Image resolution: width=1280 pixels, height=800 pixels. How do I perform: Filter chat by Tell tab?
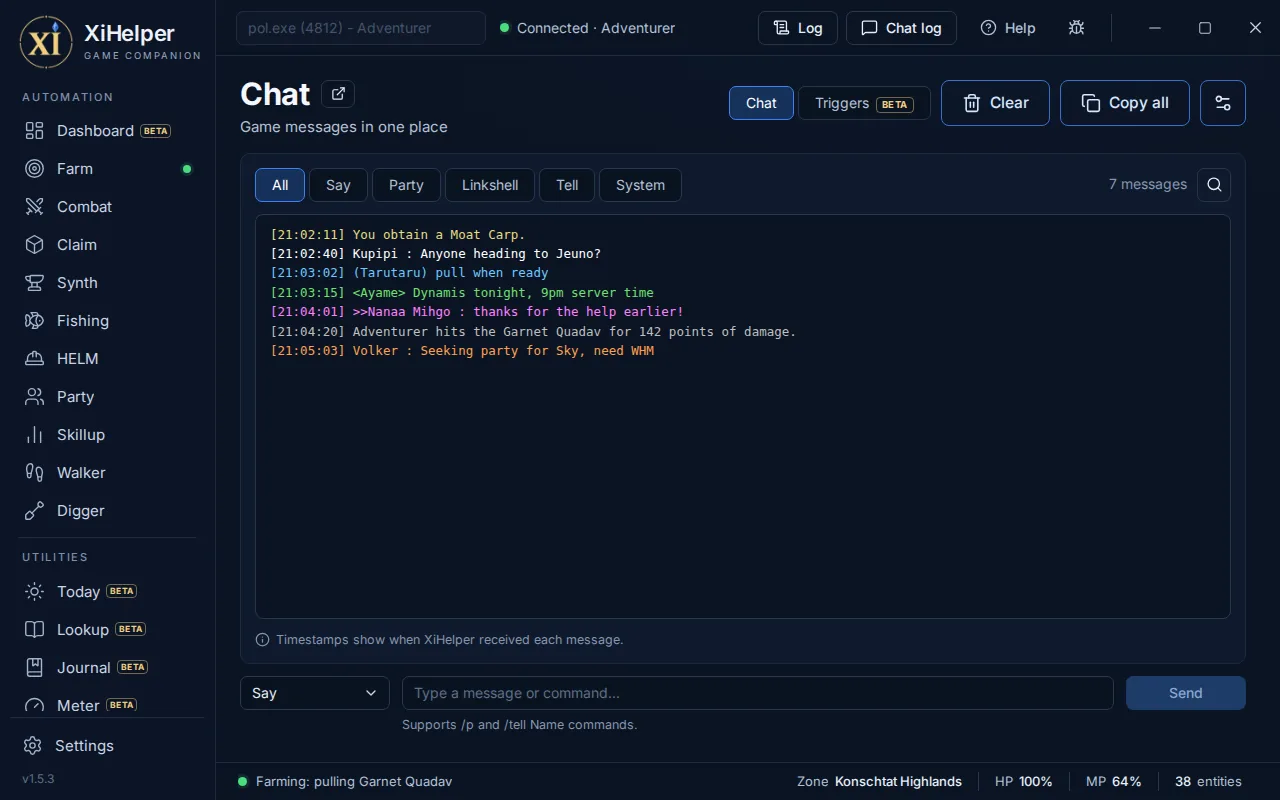567,185
